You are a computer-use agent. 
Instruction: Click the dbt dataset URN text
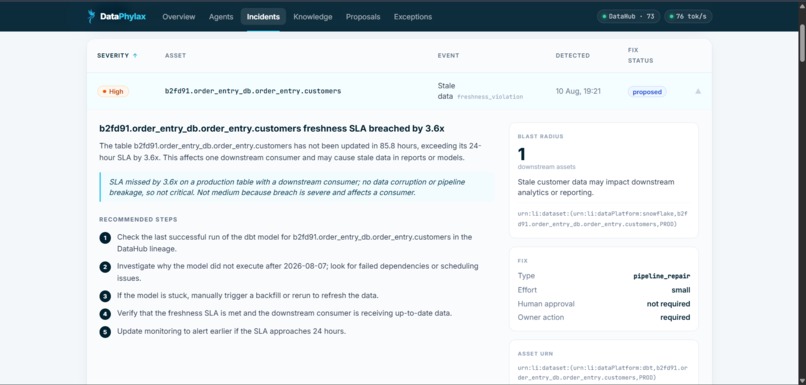pos(603,373)
